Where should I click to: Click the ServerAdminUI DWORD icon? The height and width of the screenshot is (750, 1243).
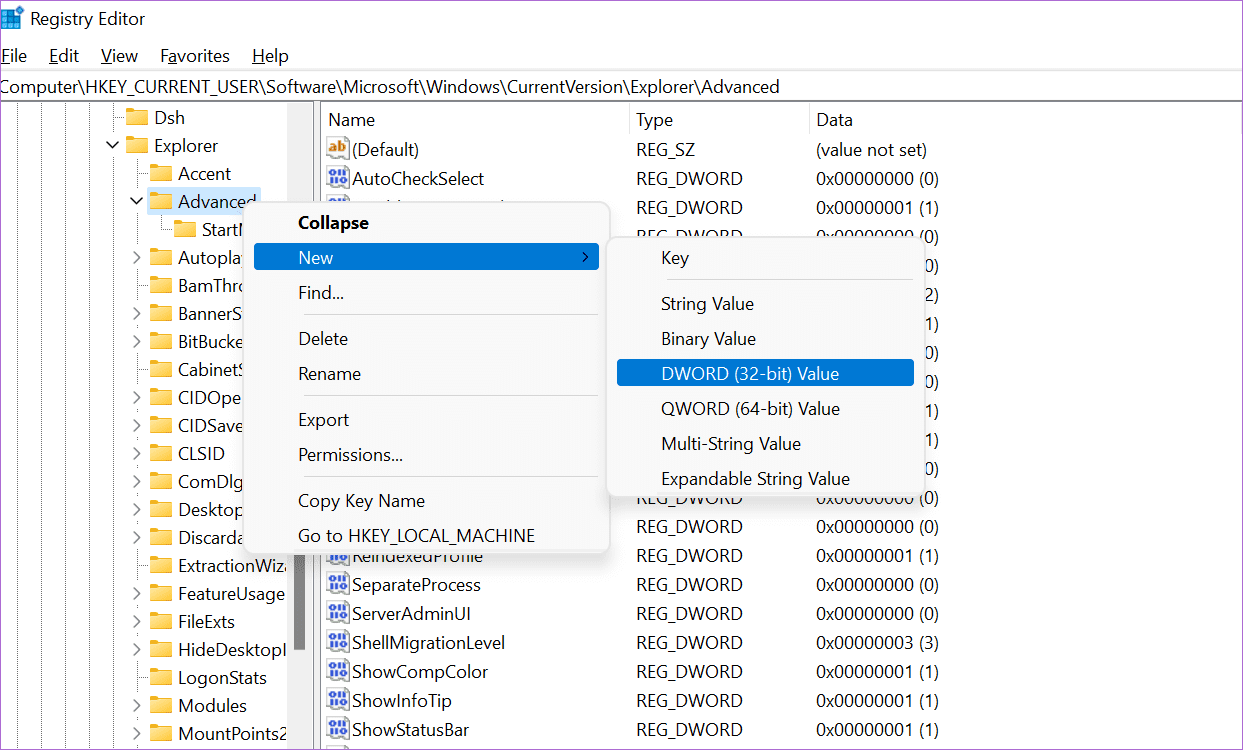click(x=338, y=613)
